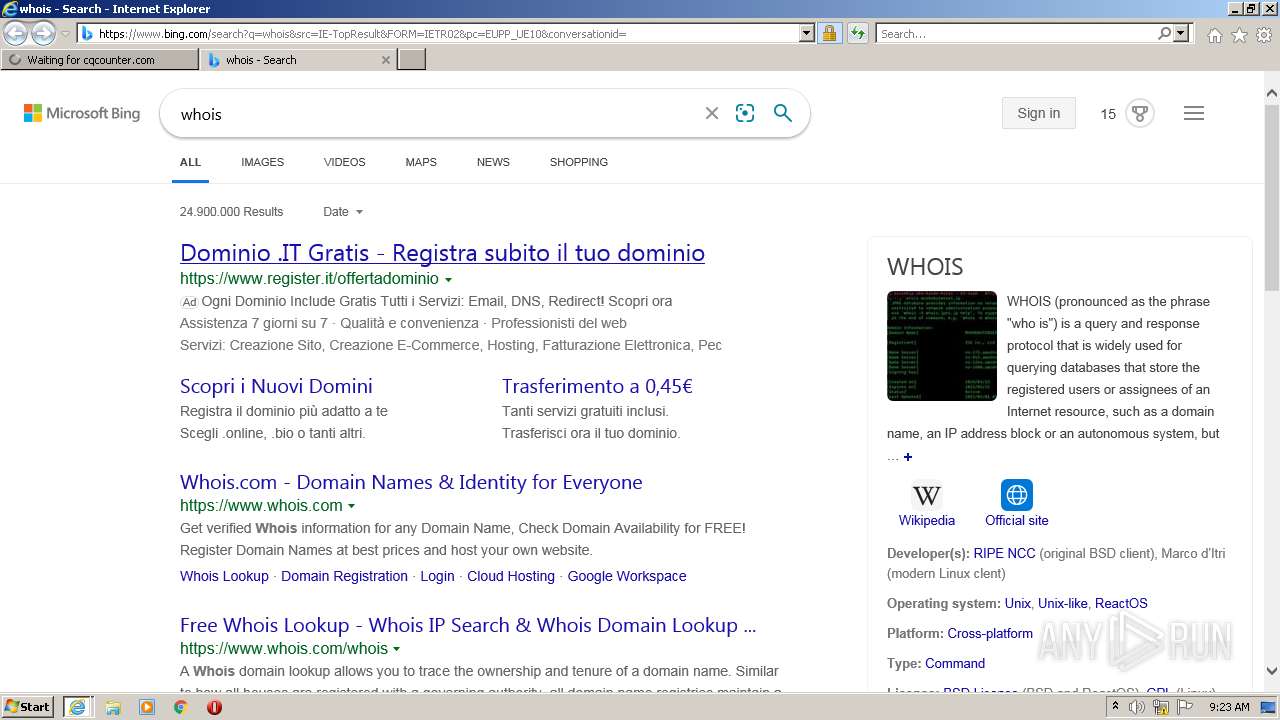Expand the register.it URL dropdown arrow
Screen dimensions: 1280x720
coord(448,280)
